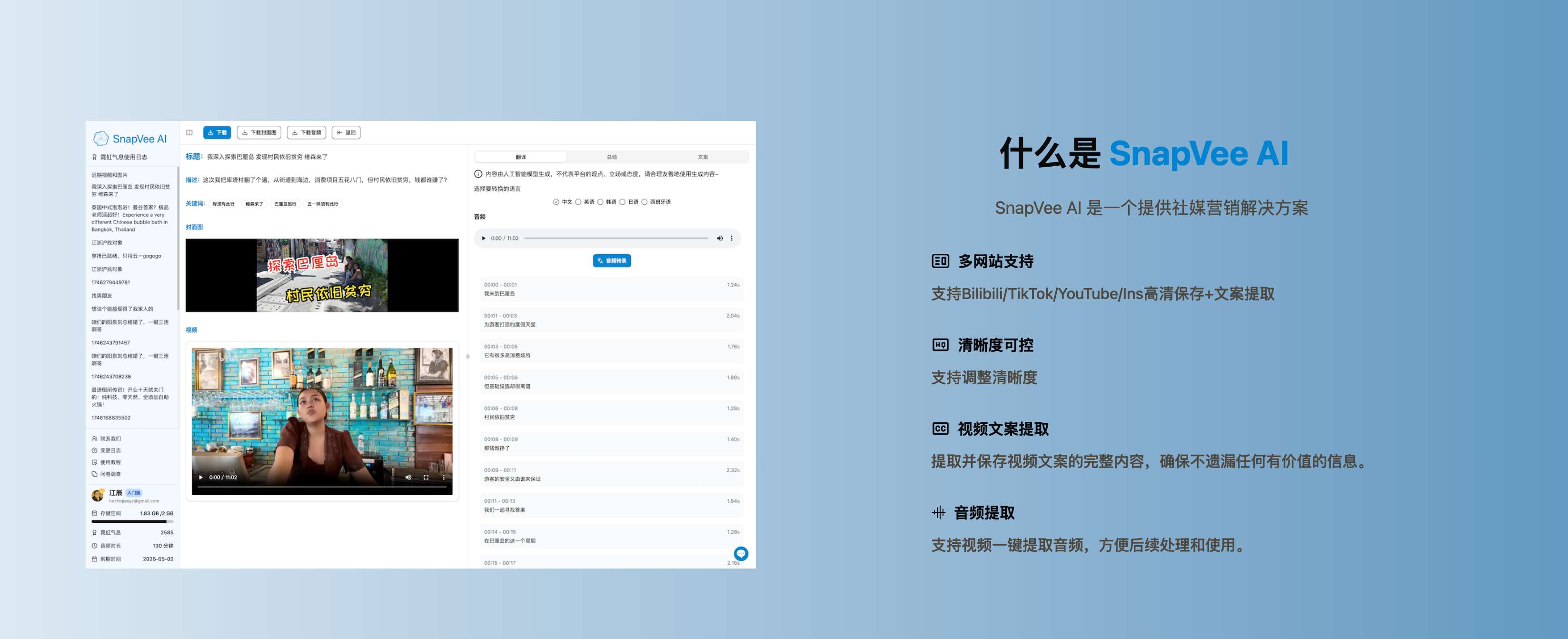
Task: Select the 英语 language radio option
Action: (578, 201)
